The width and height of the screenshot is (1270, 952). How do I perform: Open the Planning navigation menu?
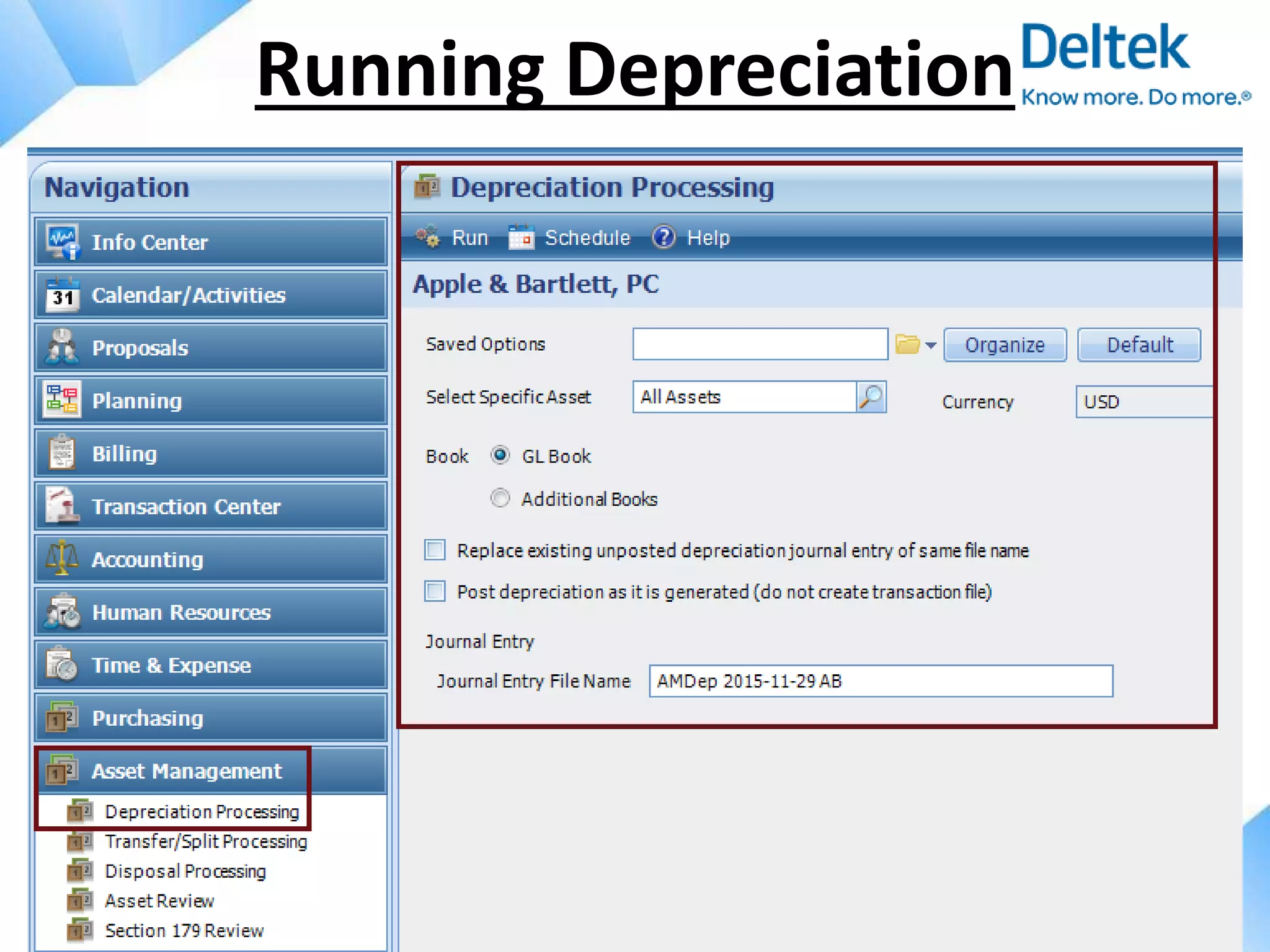(x=211, y=400)
